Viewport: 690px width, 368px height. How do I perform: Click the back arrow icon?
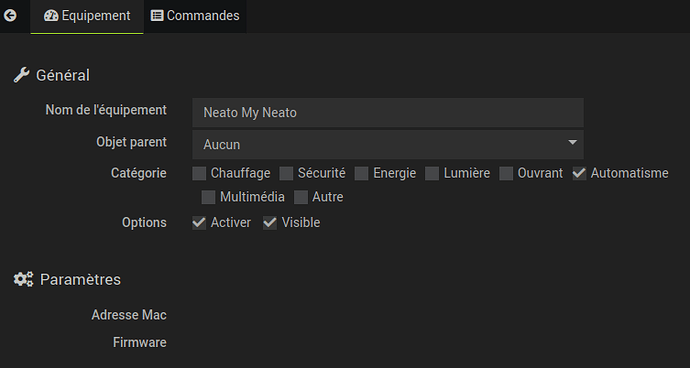pos(10,16)
